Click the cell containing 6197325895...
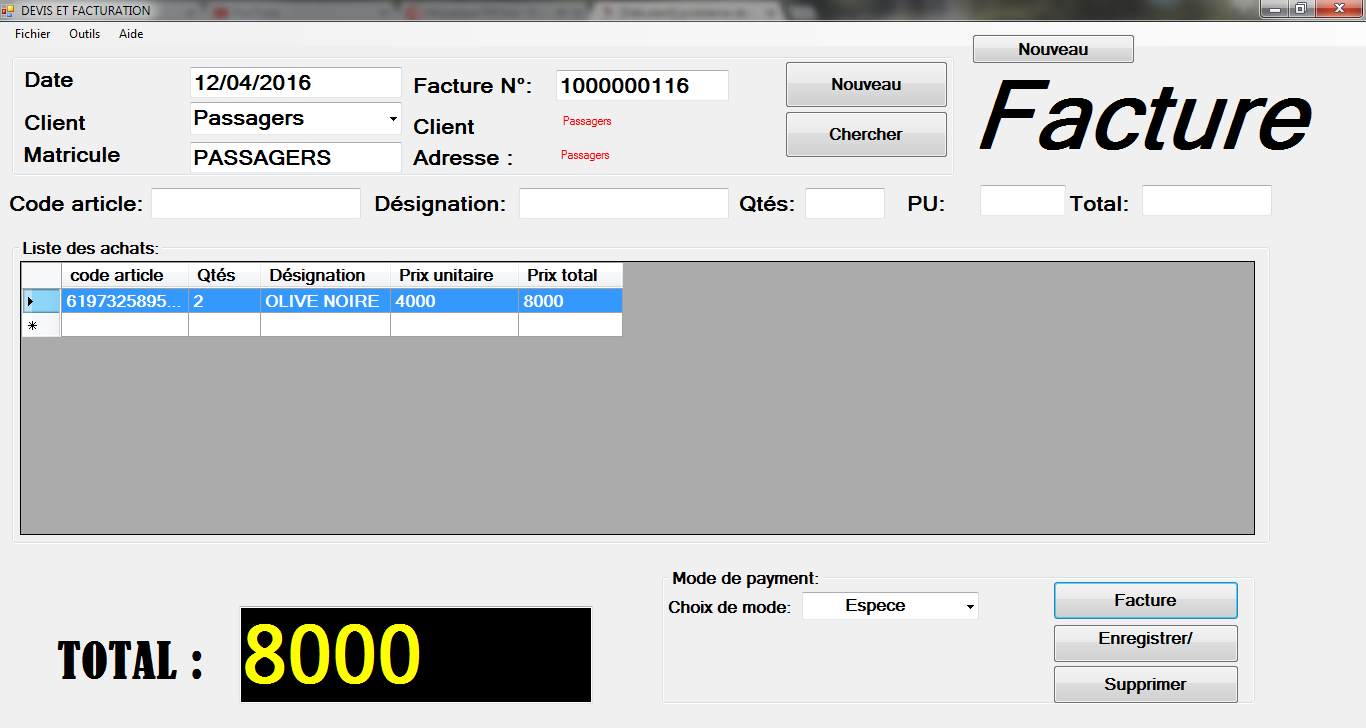The image size is (1366, 728). [125, 301]
